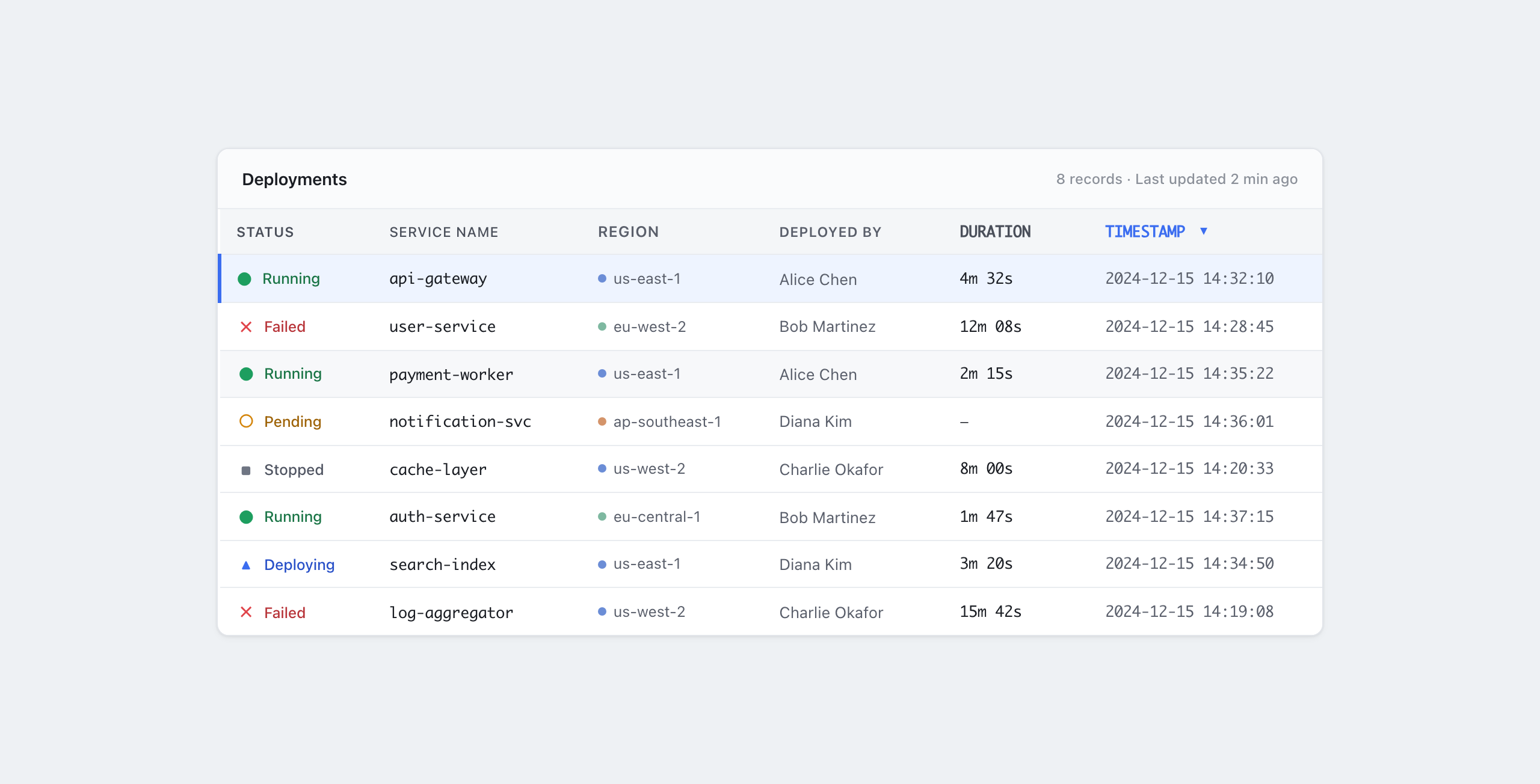Click the red Failed X icon for user-service
The height and width of the screenshot is (784, 1540).
[246, 327]
